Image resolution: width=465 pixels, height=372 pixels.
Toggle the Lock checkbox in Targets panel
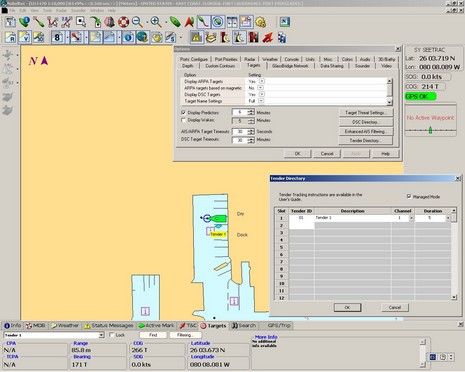112,335
